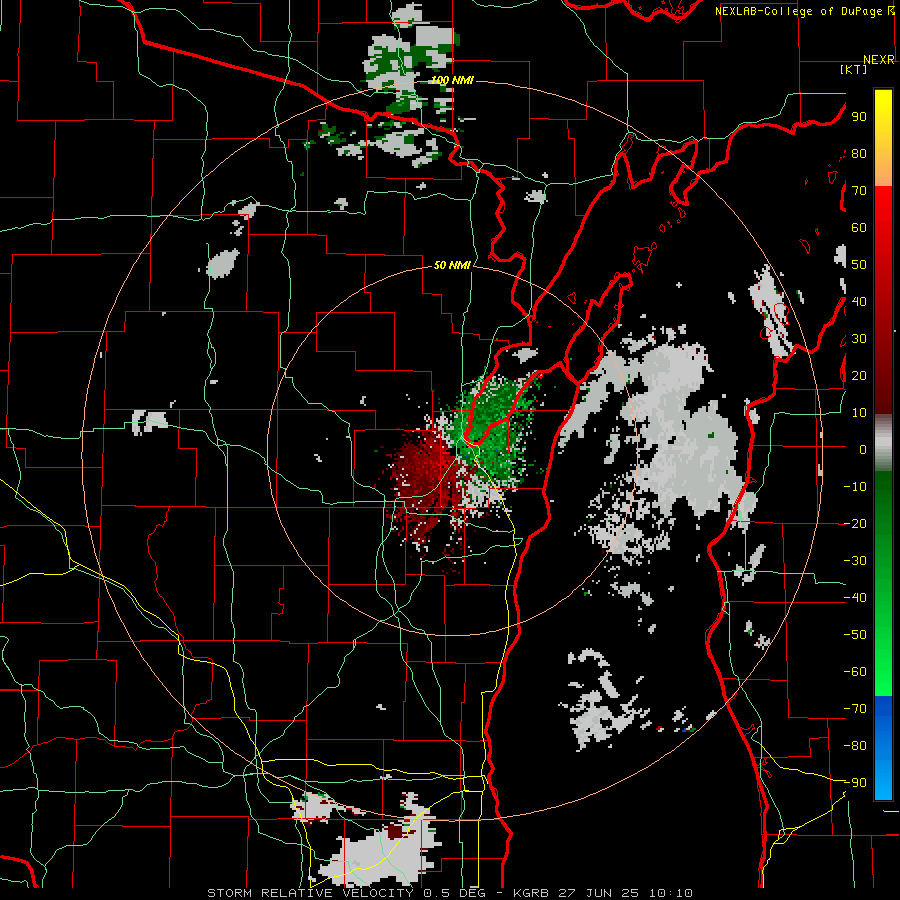Click the 50 value on velocity scale
The width and height of the screenshot is (900, 900).
point(859,265)
